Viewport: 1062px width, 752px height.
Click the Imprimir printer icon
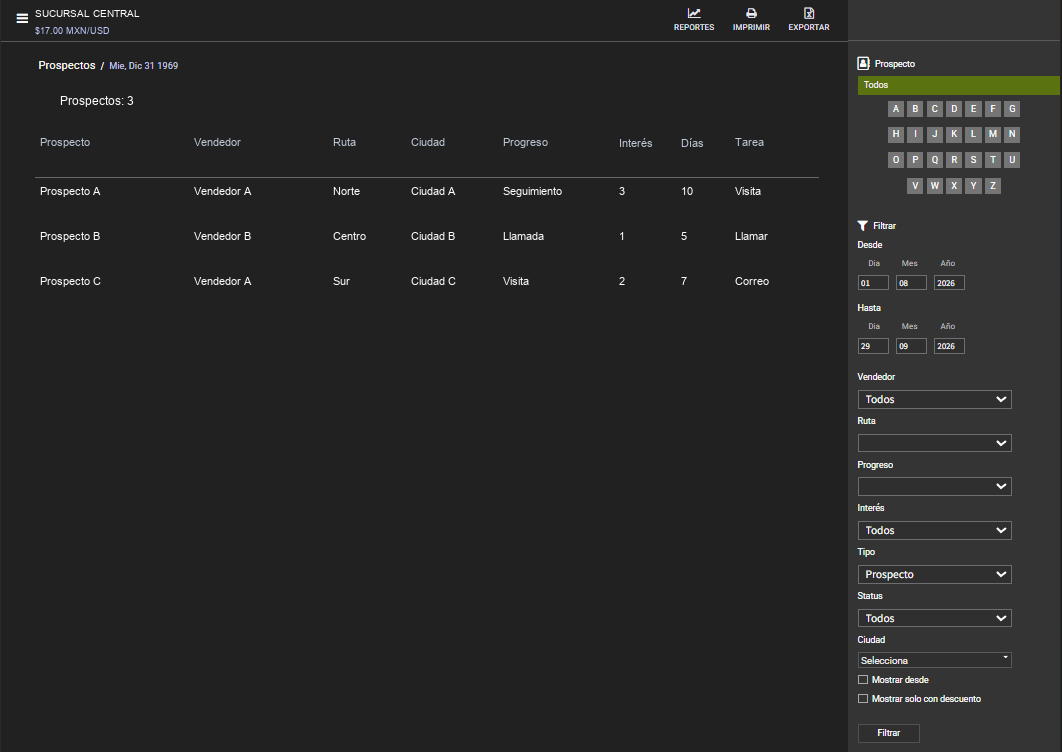(x=751, y=14)
